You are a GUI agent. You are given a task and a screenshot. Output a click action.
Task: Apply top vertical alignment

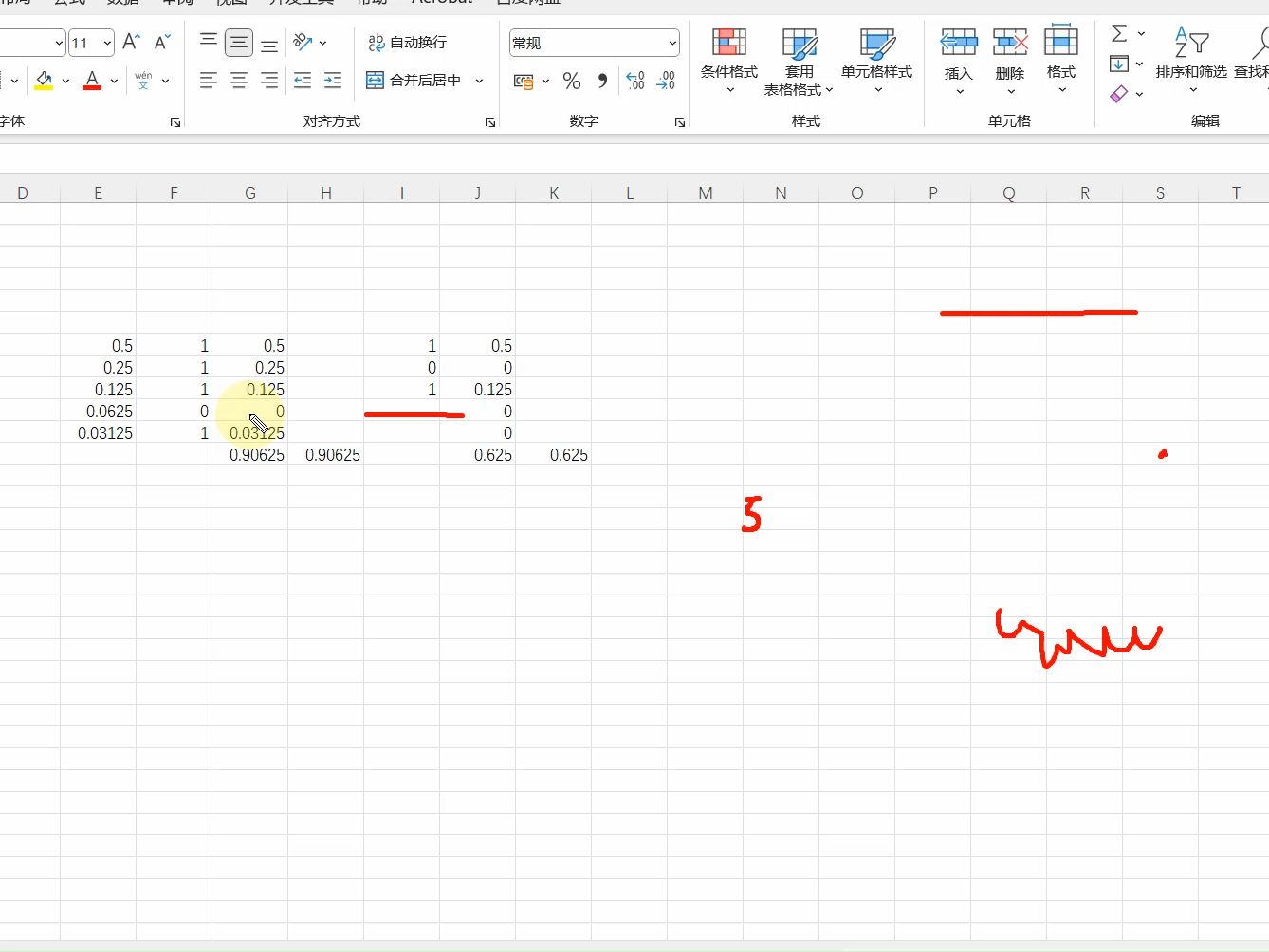pos(209,42)
